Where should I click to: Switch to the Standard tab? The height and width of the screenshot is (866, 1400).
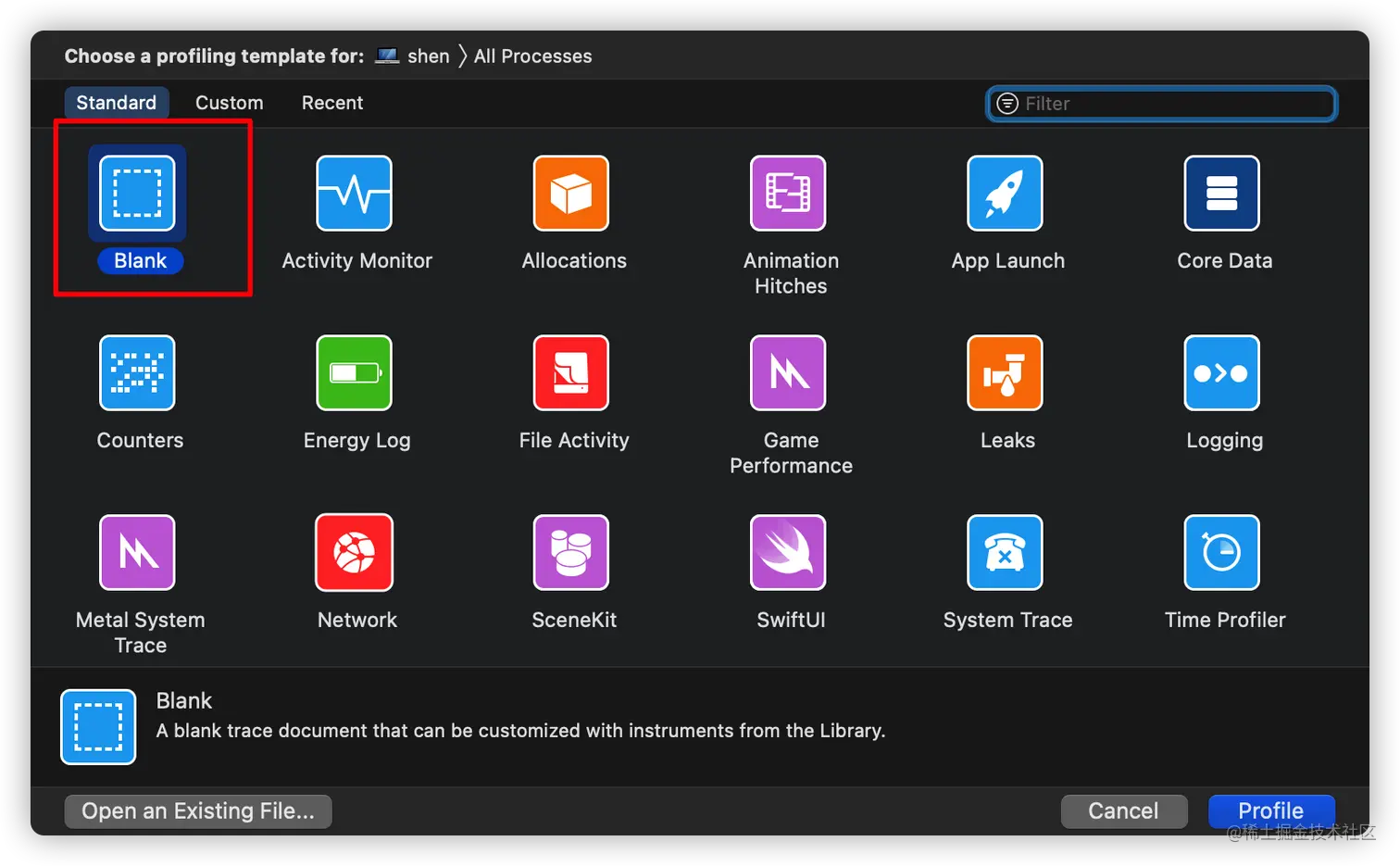[x=117, y=103]
